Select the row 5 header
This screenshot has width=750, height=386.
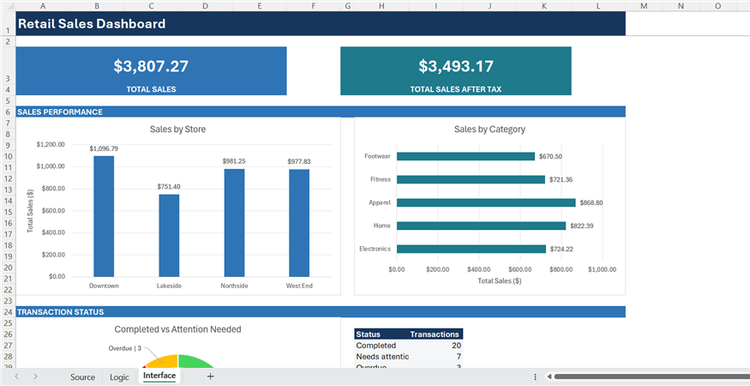click(x=8, y=101)
